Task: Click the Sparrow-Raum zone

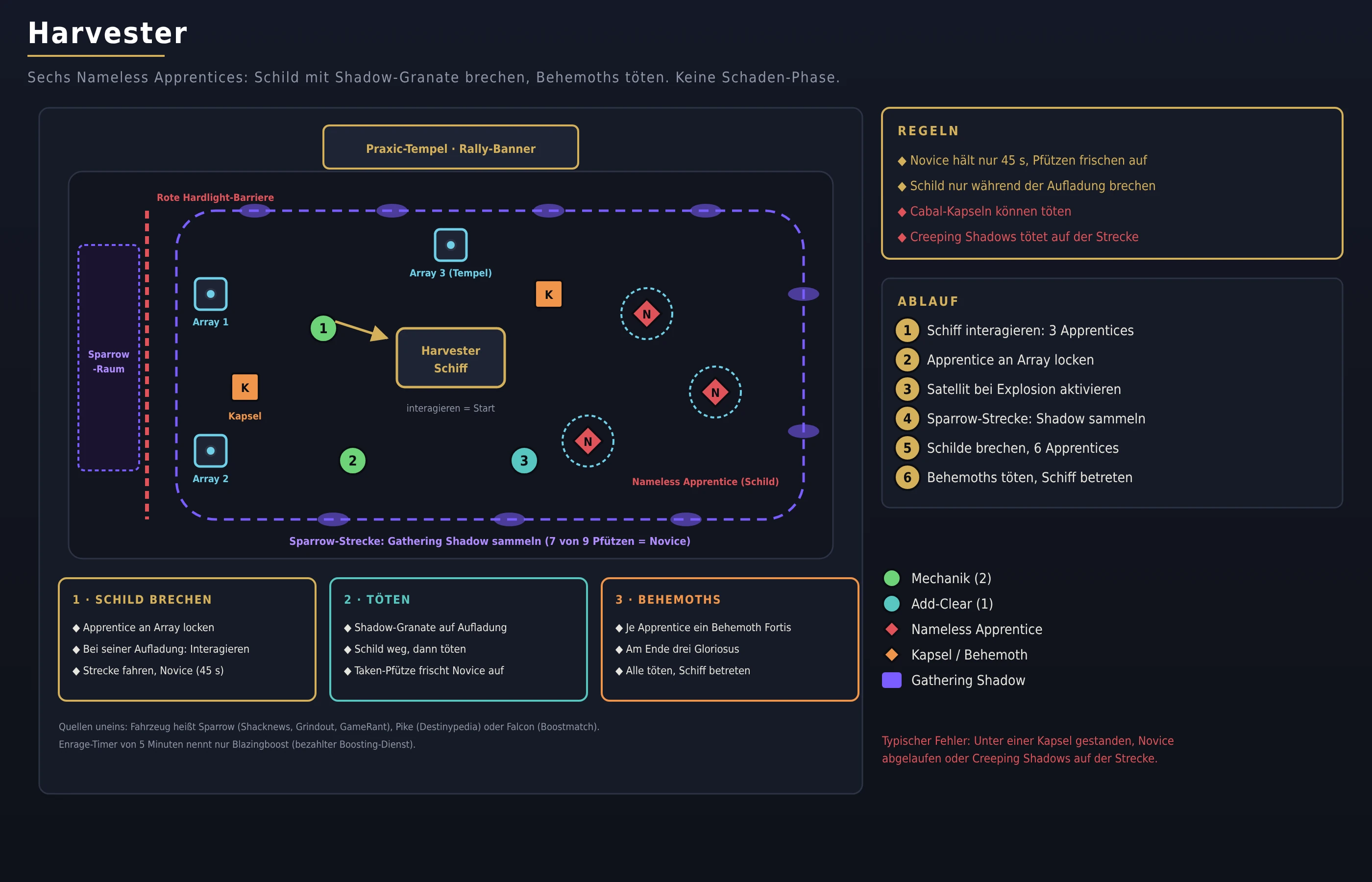Action: coord(109,358)
